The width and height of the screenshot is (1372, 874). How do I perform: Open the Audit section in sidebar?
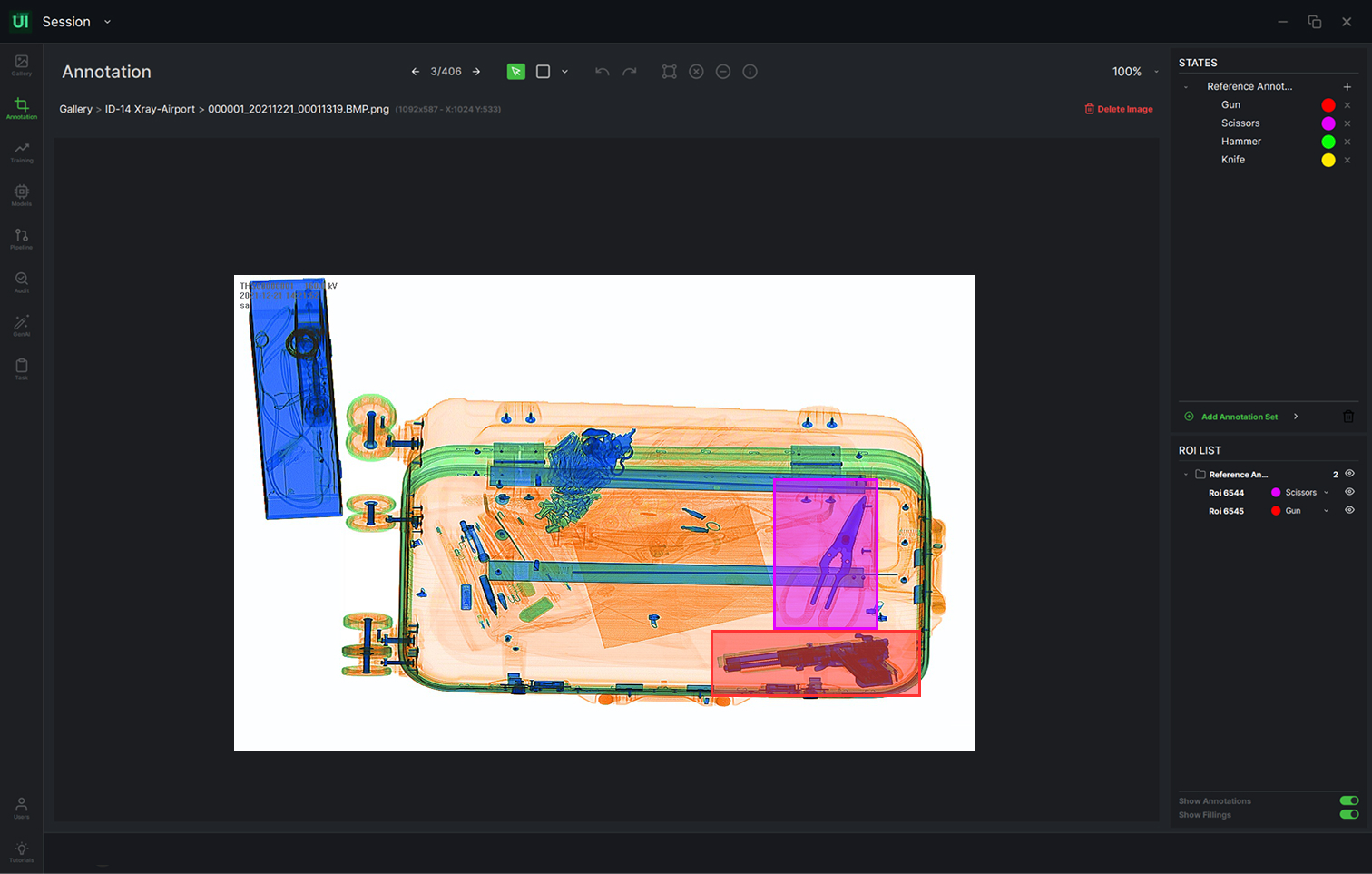pos(22,282)
